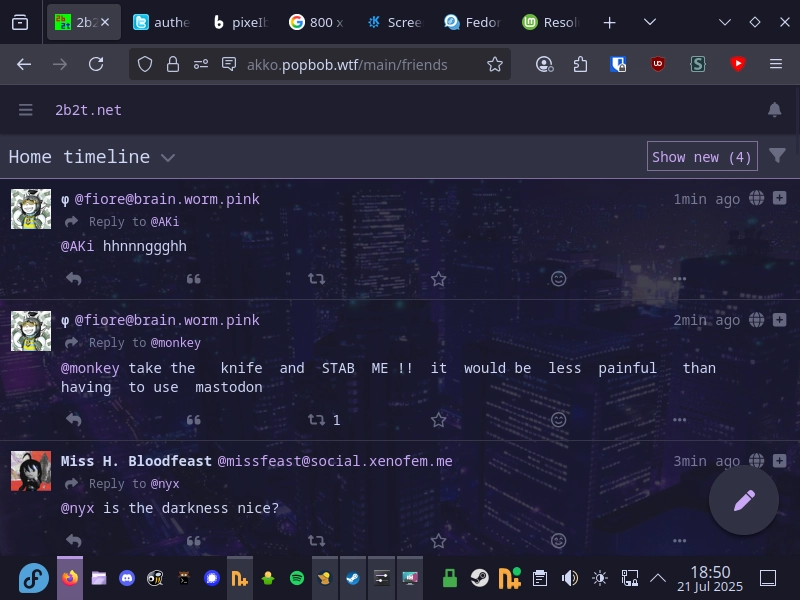Quote fiore's "hhnnnggghh" post

click(194, 279)
